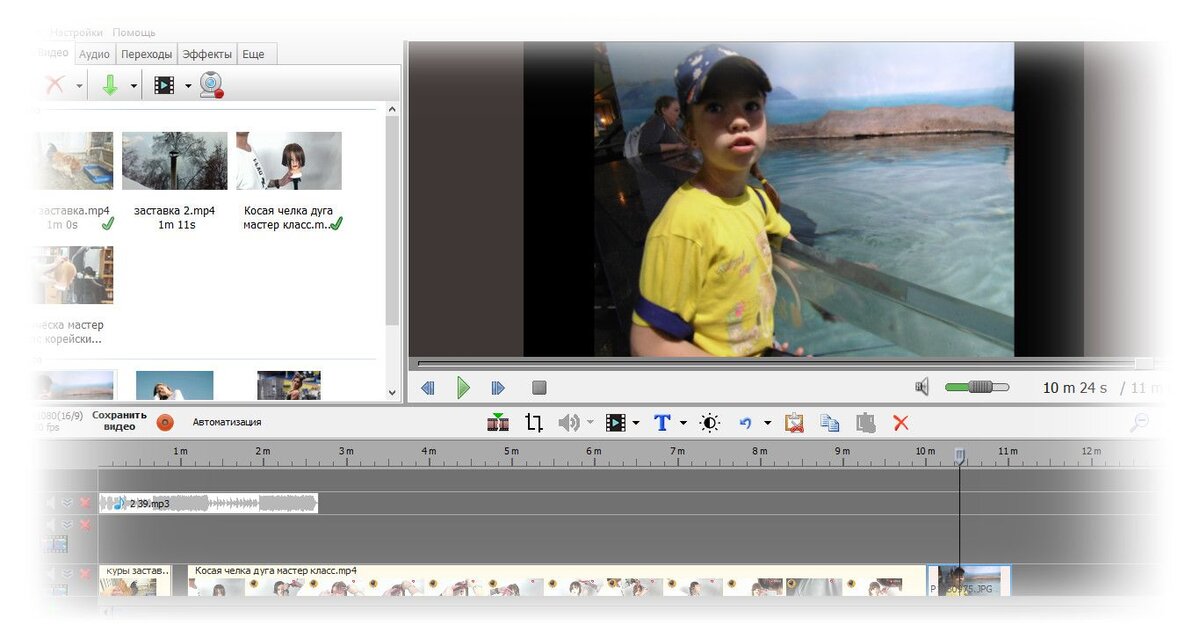Mute the empty middle track
This screenshot has width=1200, height=639.
pos(49,525)
